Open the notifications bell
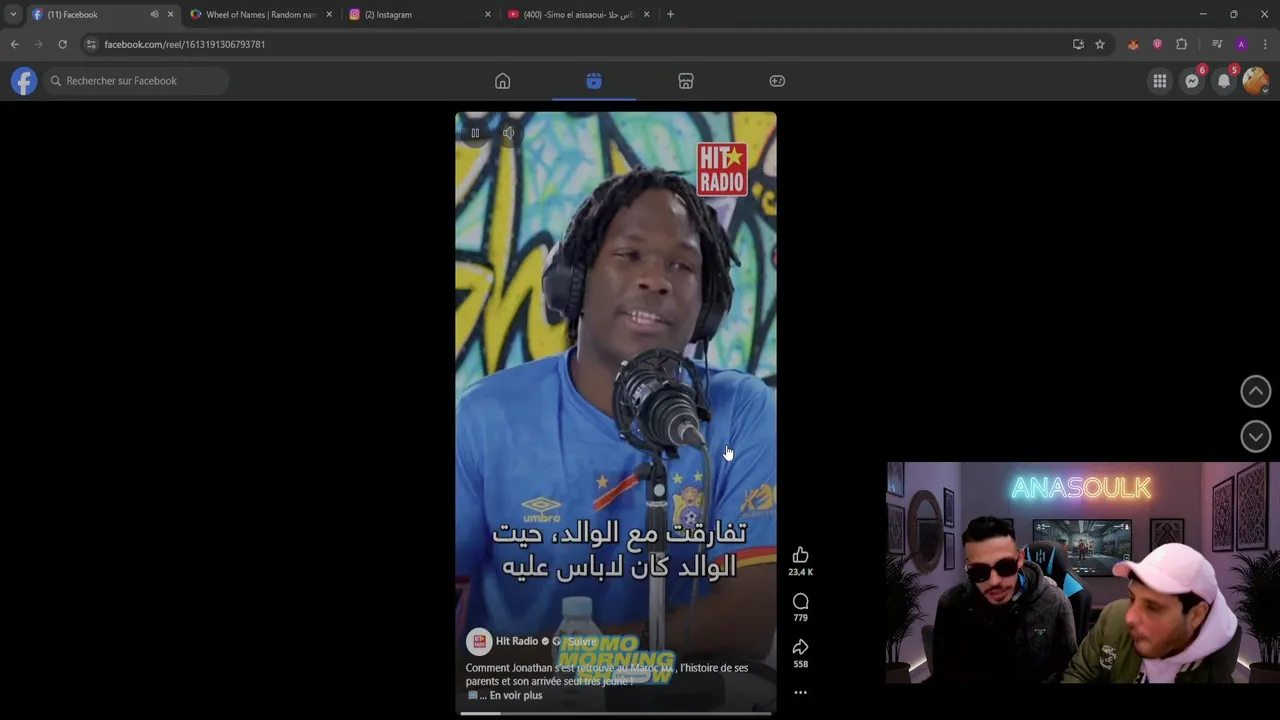 [x=1224, y=81]
